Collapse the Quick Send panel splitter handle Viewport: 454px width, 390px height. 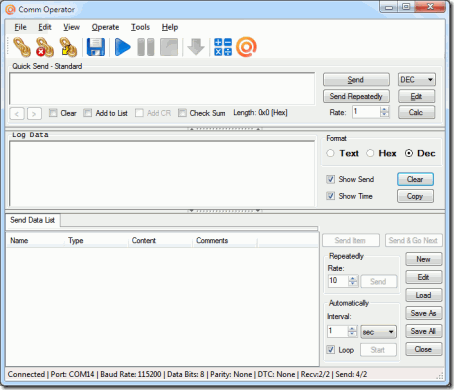click(x=225, y=129)
